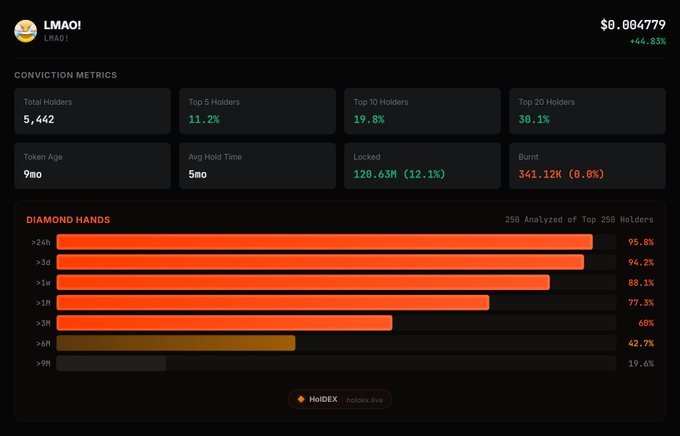The image size is (680, 436).
Task: Click the CONVICTION METRICS section heading
Action: [65, 75]
